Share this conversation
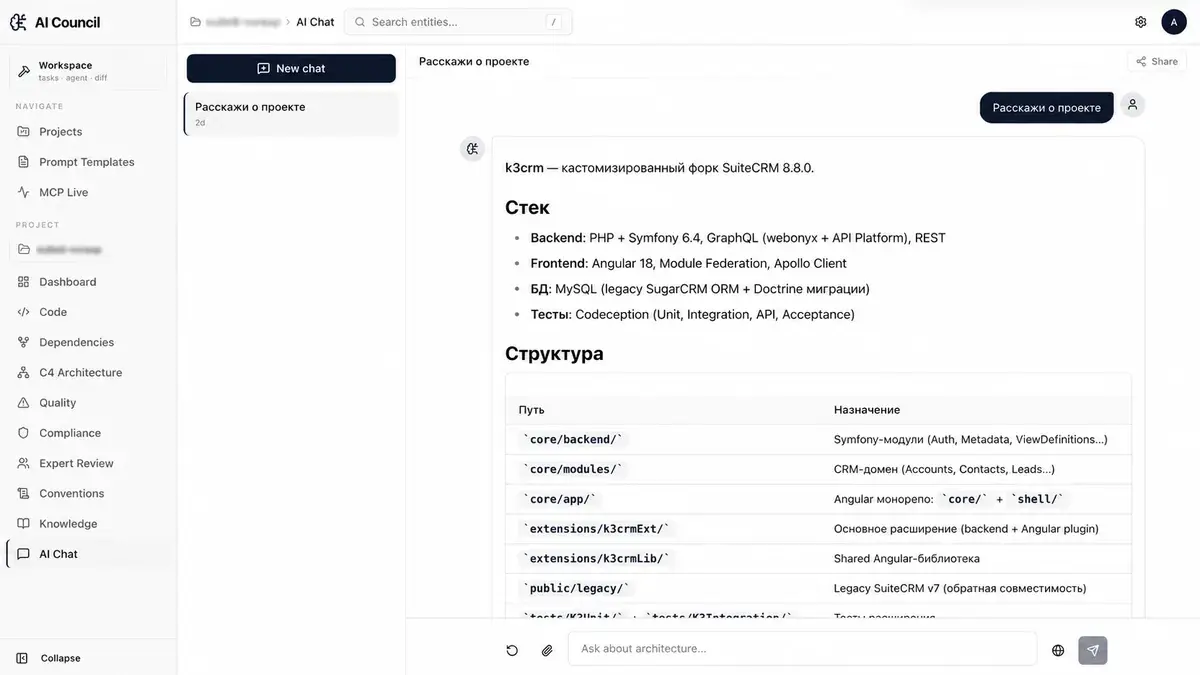Image resolution: width=1200 pixels, height=675 pixels. tap(1157, 61)
